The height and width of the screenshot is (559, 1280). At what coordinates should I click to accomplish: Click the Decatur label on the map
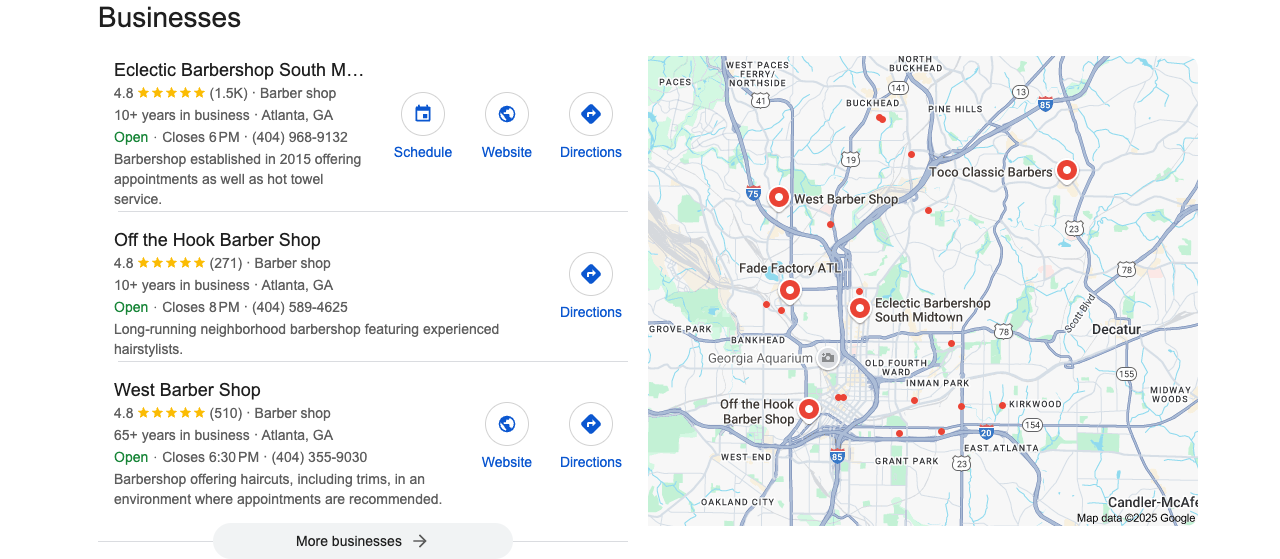1116,329
